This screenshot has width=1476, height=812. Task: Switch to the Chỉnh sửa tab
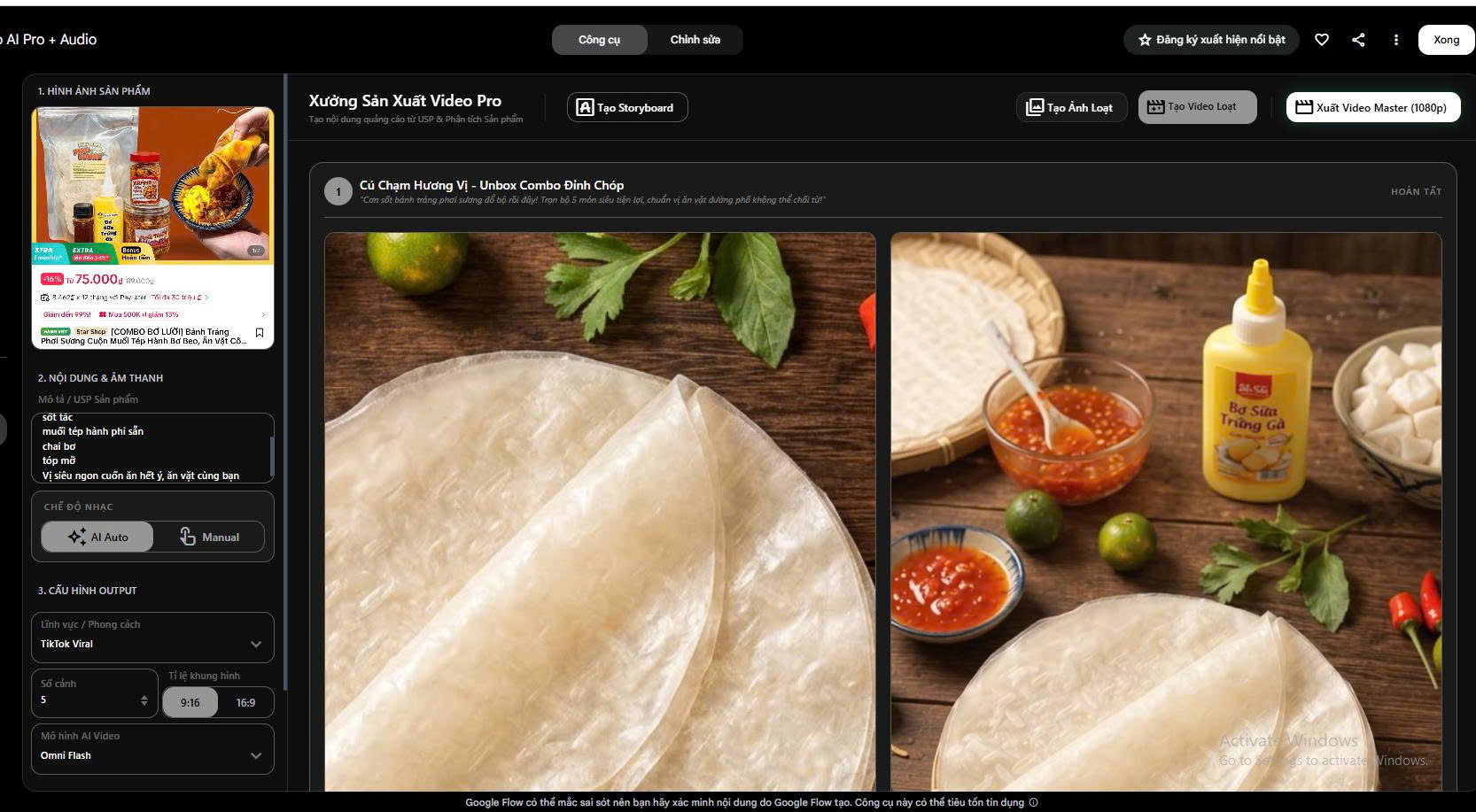coord(695,40)
